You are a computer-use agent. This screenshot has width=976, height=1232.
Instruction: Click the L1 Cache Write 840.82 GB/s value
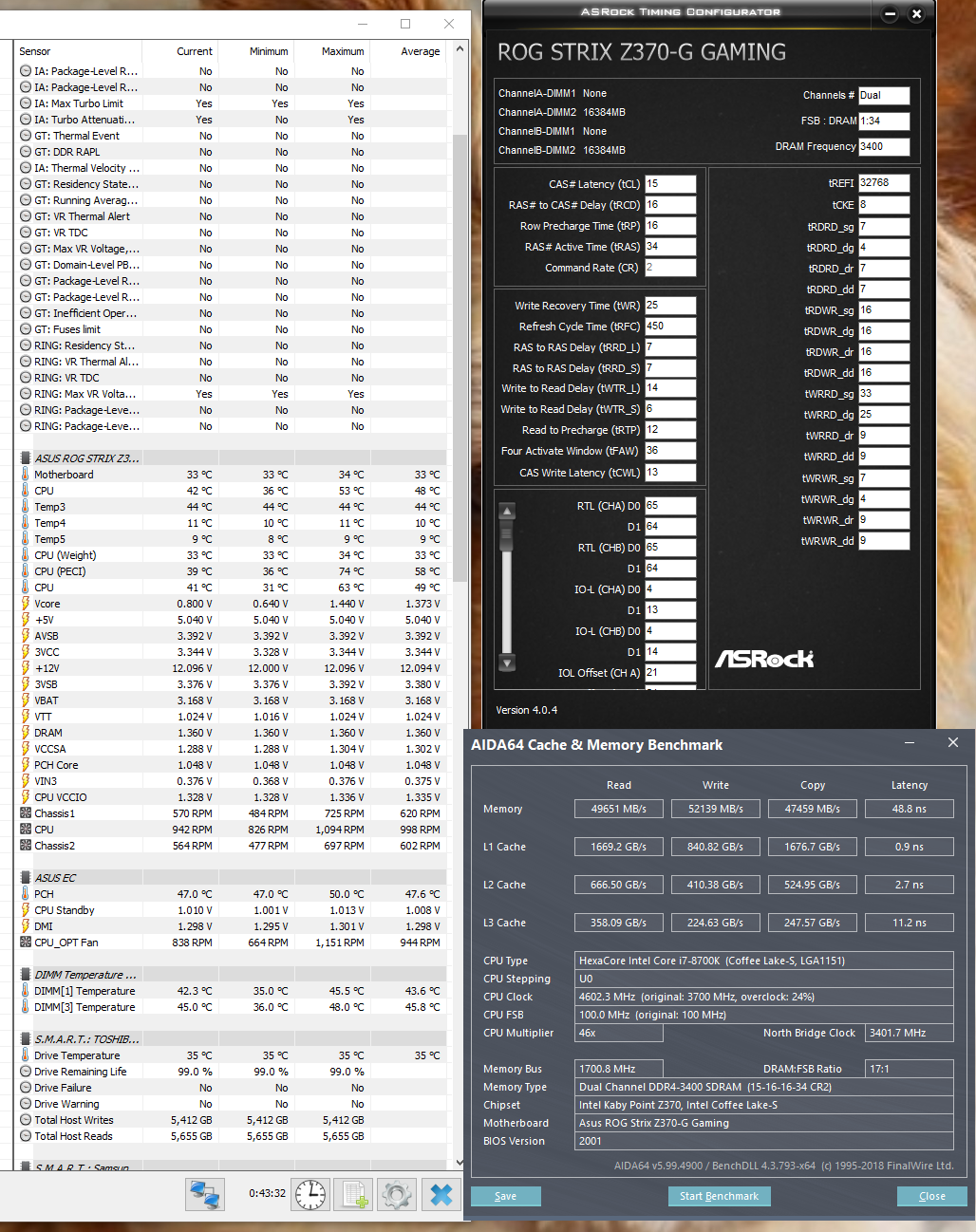click(716, 847)
